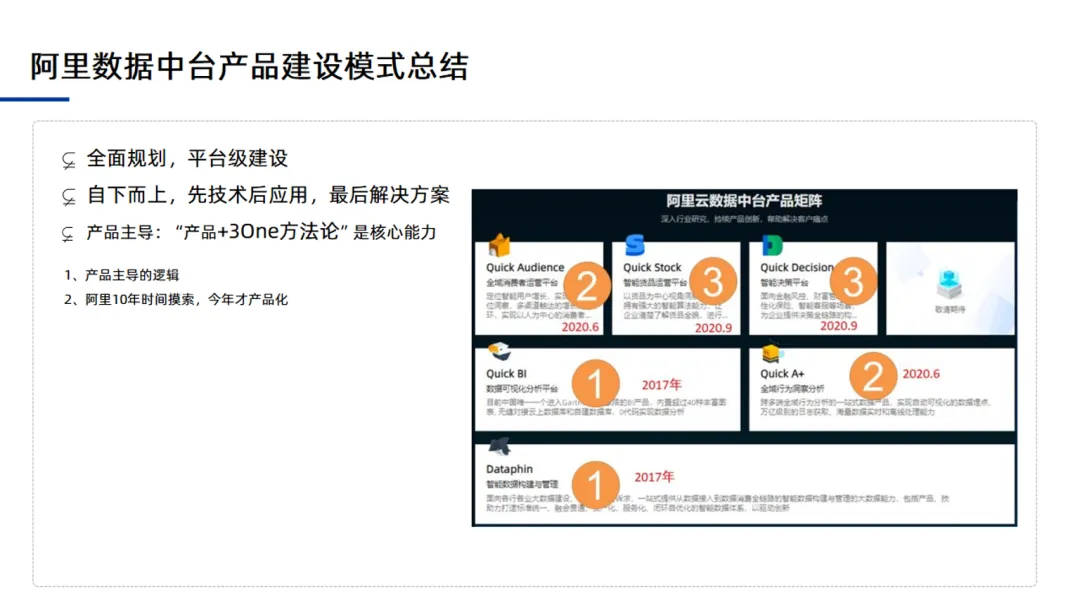
Task: Click the line 1、产品主导的逻辑
Action: pos(121,275)
